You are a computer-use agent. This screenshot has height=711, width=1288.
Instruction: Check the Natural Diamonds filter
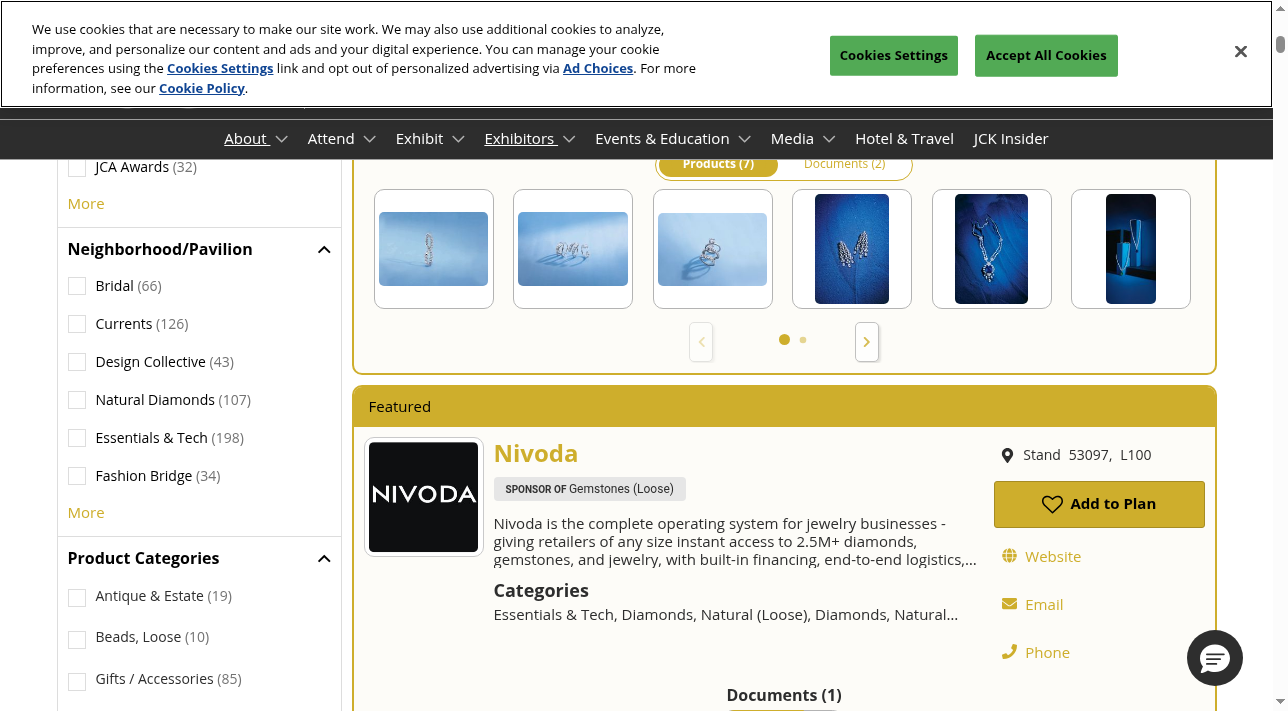tap(77, 400)
